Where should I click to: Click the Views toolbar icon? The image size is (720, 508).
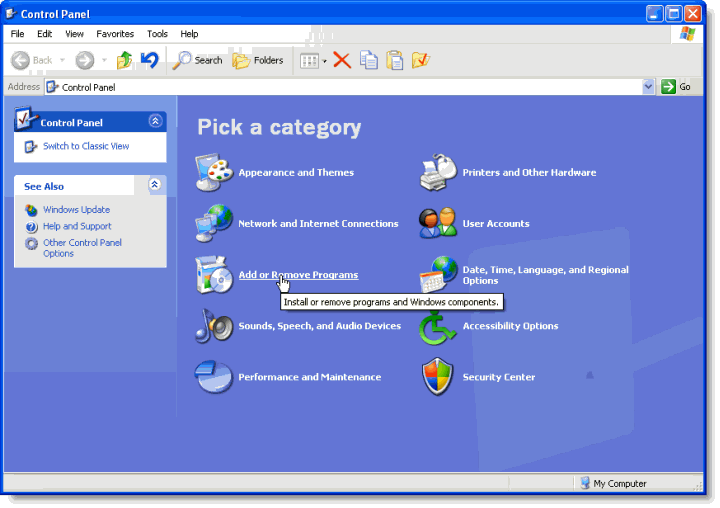(x=309, y=61)
